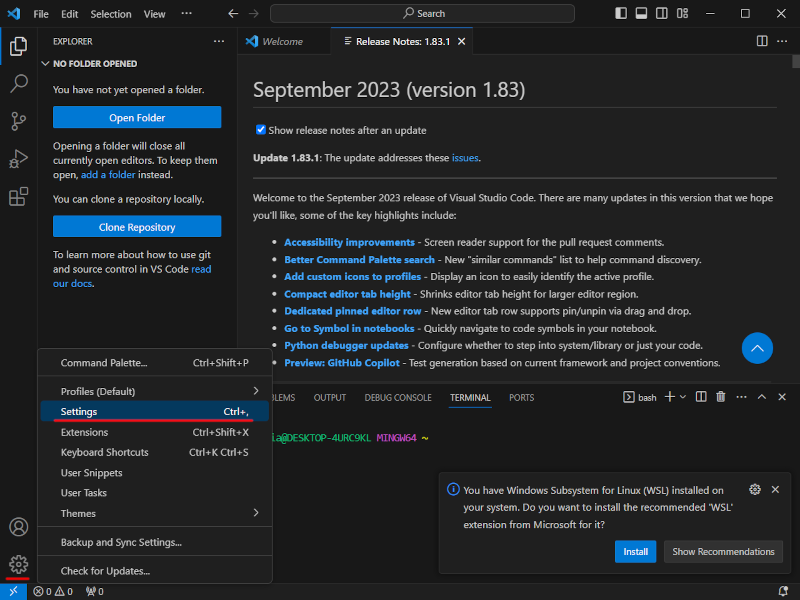Open Explorer Views and More Actions ellipsis
800x600 pixels.
point(219,41)
